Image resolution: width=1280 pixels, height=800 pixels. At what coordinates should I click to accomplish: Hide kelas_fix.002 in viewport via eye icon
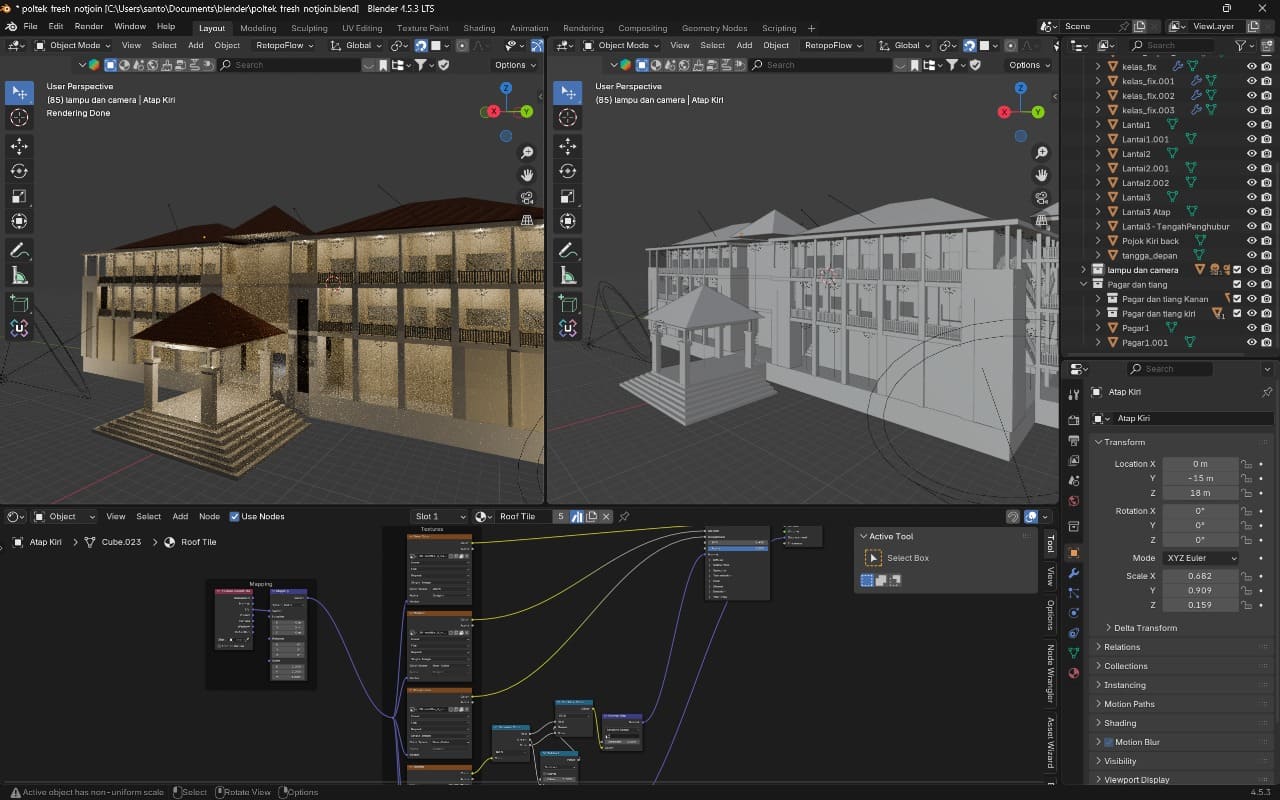pos(1251,96)
